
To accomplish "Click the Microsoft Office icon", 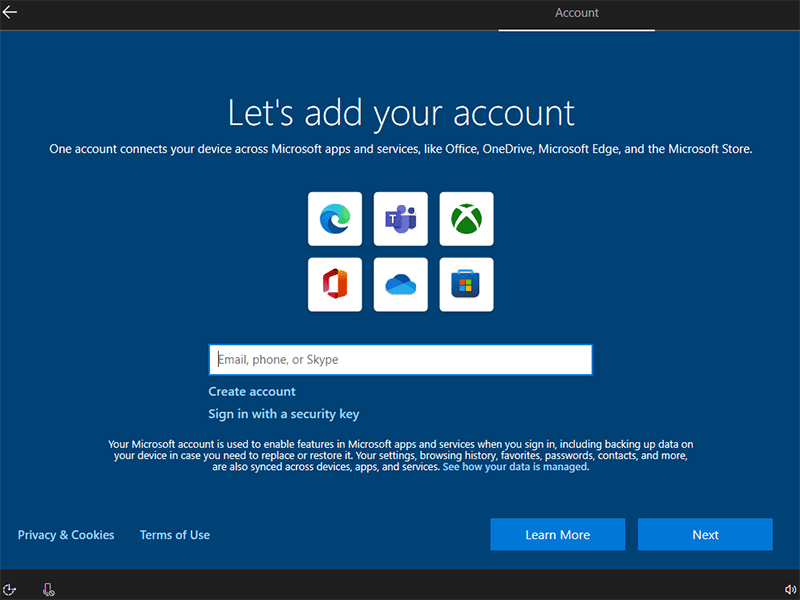I will 335,284.
